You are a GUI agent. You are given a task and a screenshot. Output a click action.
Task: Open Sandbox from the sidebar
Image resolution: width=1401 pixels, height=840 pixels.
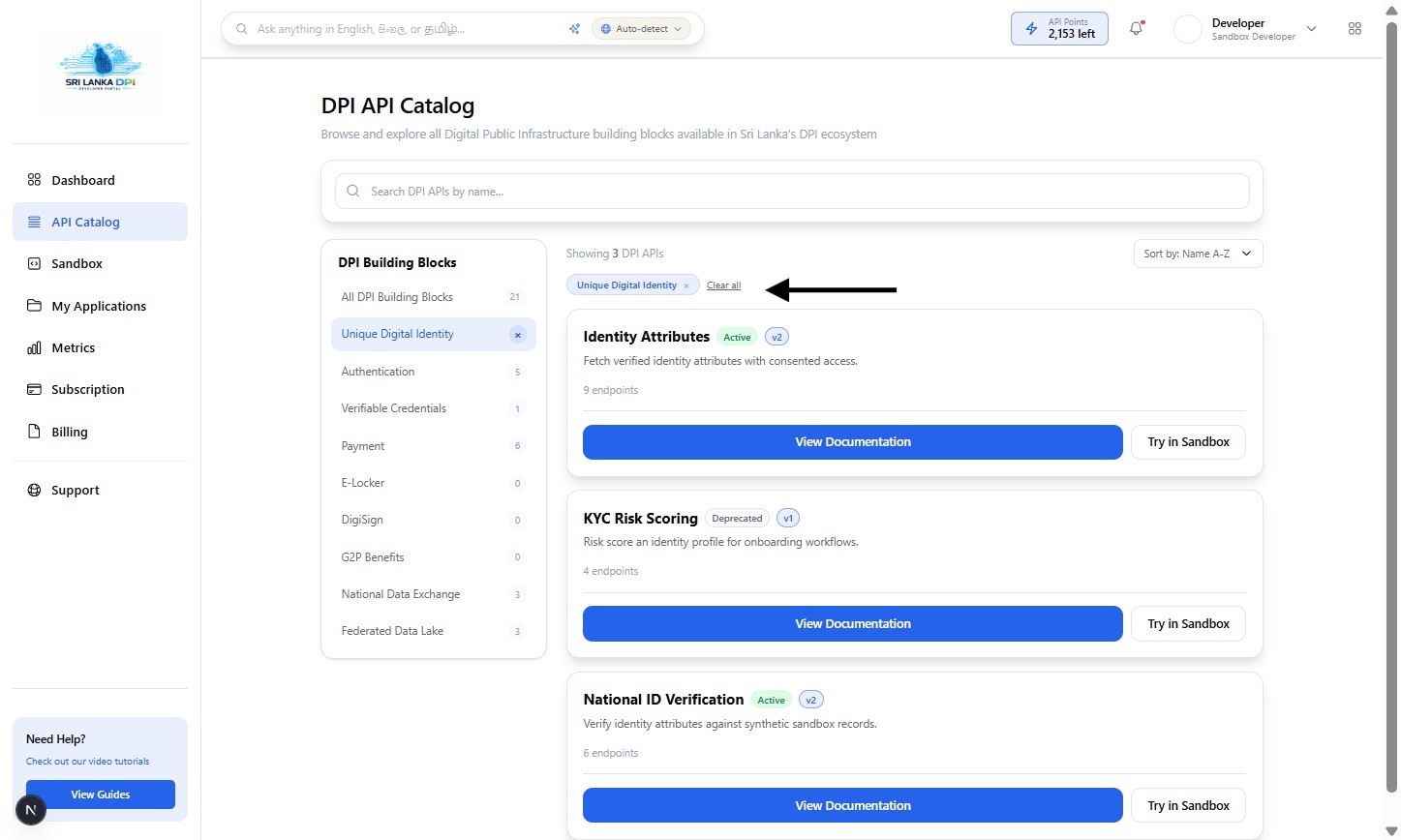coord(100,263)
